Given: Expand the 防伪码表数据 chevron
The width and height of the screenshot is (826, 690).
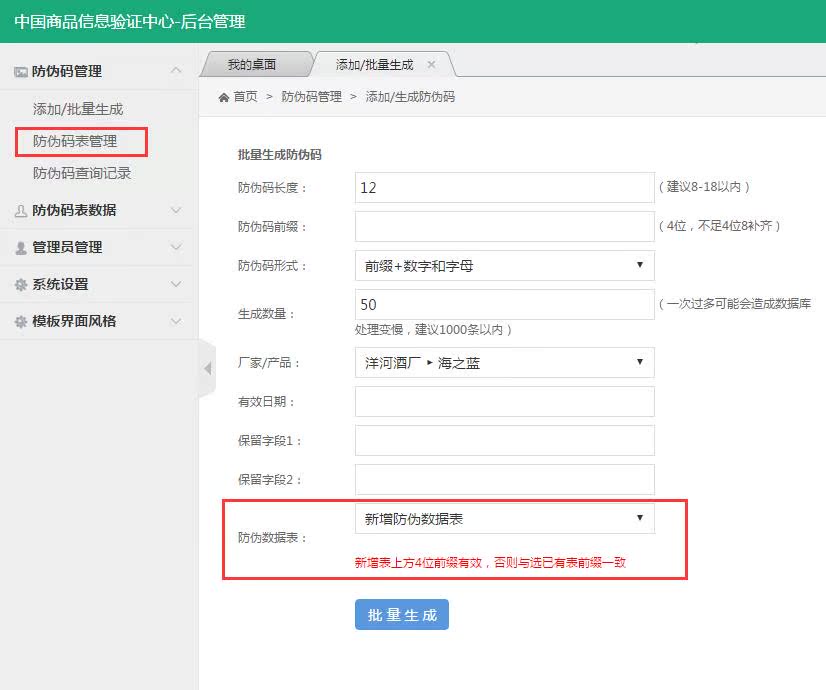Looking at the screenshot, I should point(176,210).
